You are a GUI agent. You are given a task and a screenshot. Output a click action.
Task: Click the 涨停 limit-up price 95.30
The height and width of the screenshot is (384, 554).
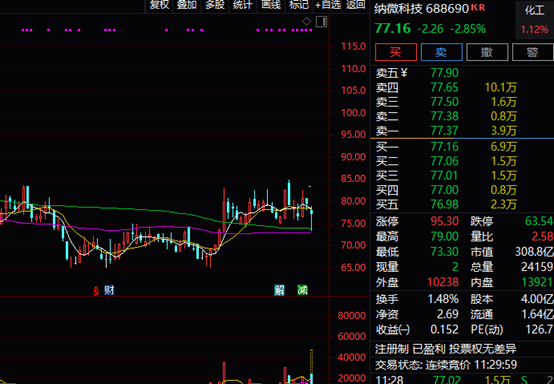[444, 221]
